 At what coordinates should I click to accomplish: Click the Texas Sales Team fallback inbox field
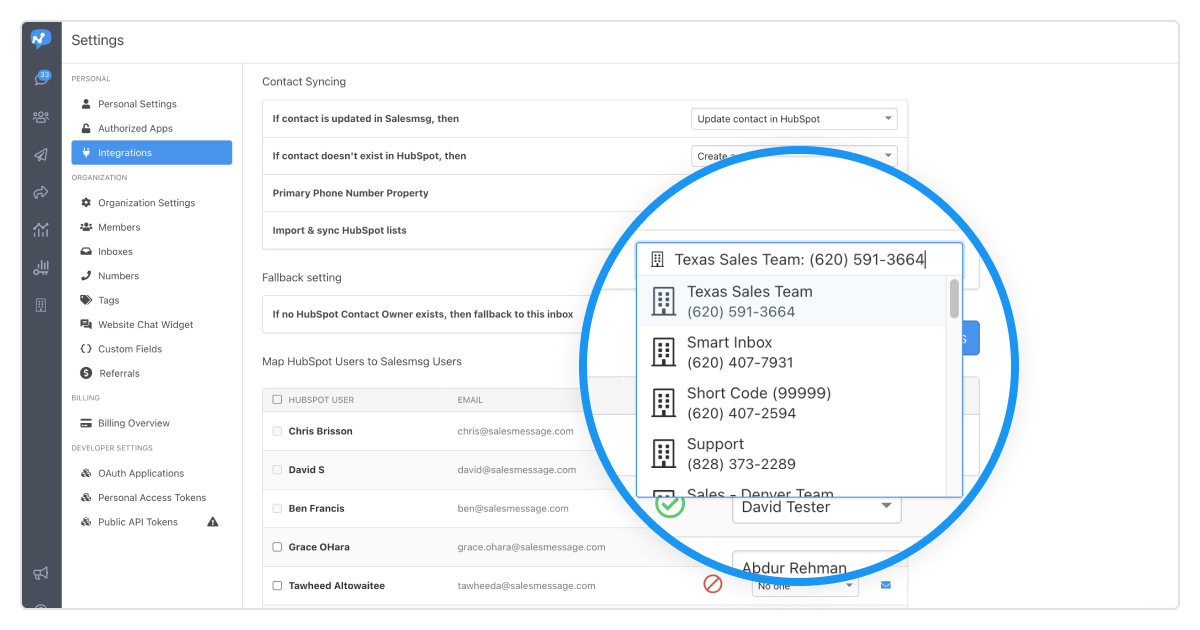[x=799, y=259]
